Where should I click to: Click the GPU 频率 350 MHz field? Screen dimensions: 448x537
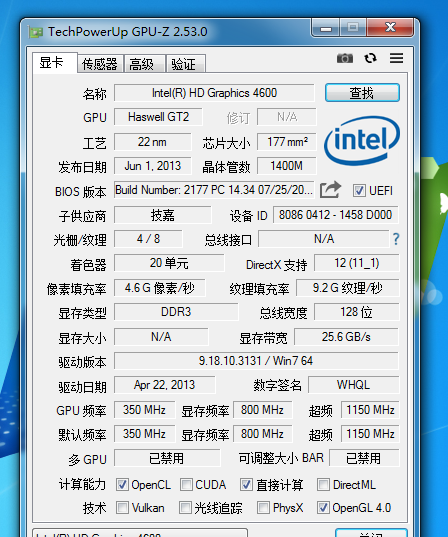pos(145,410)
